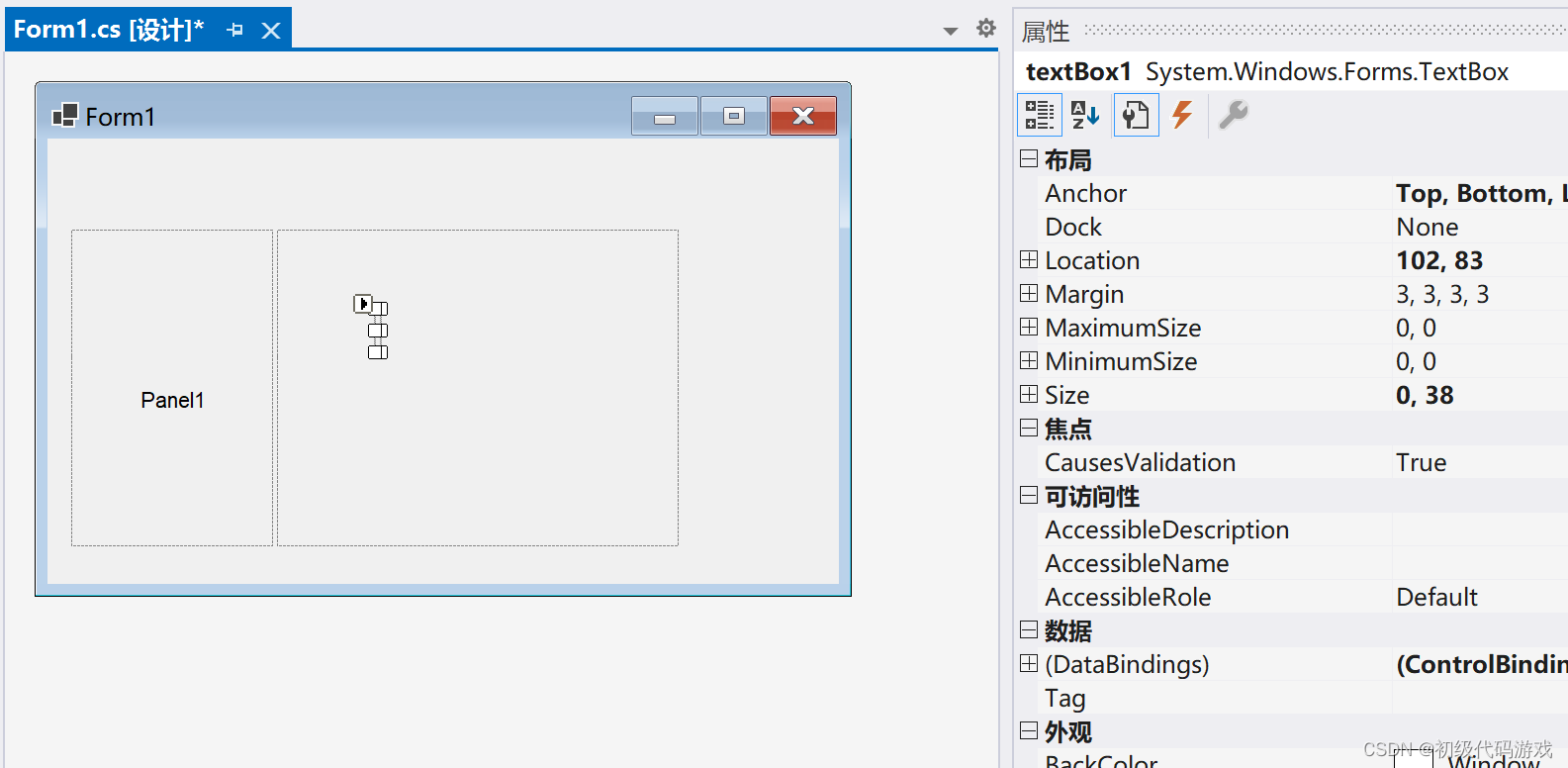Click the smart tag arrow glyph on textBox1

click(x=363, y=304)
